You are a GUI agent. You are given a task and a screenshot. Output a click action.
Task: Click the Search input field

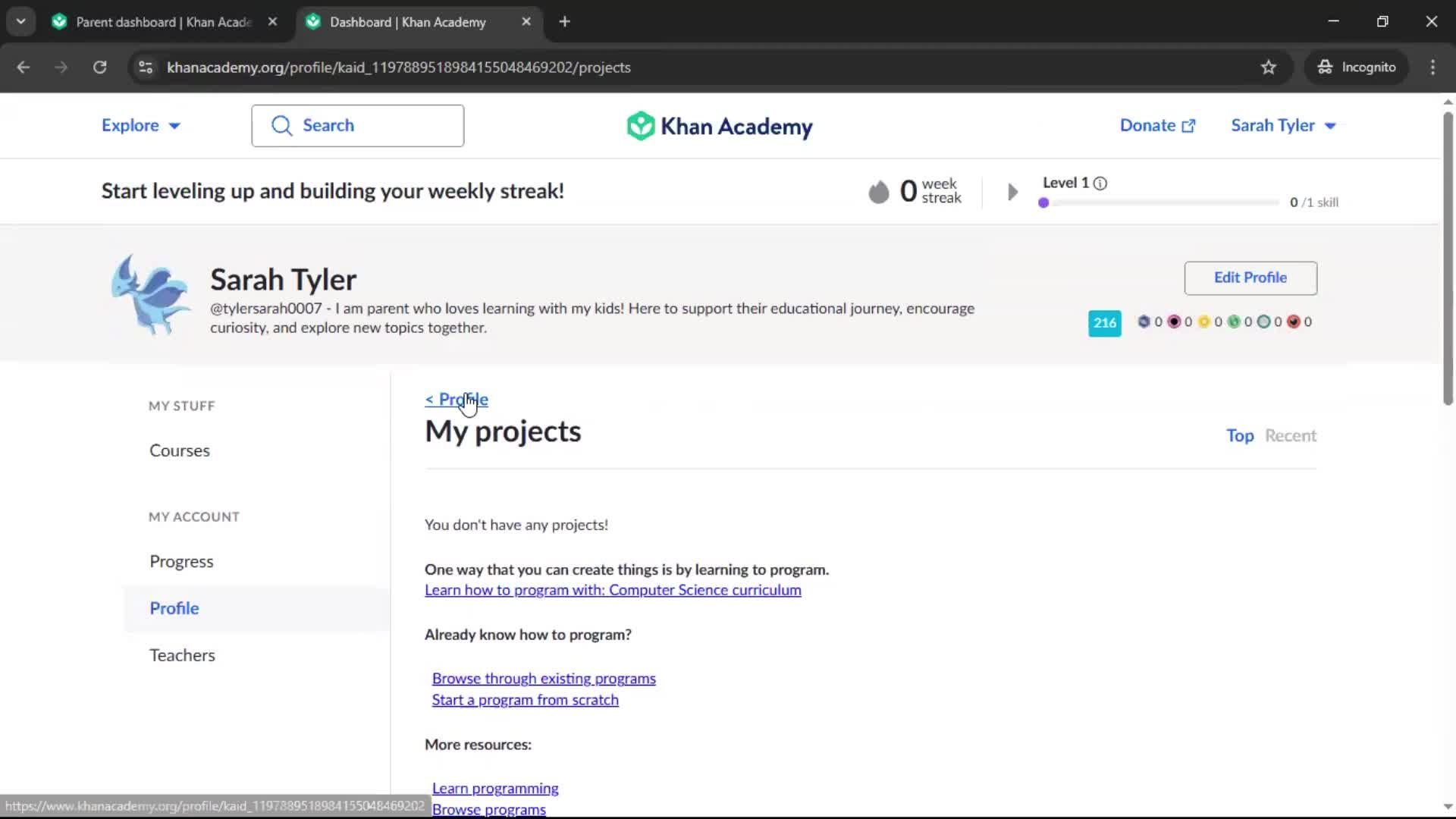(357, 126)
